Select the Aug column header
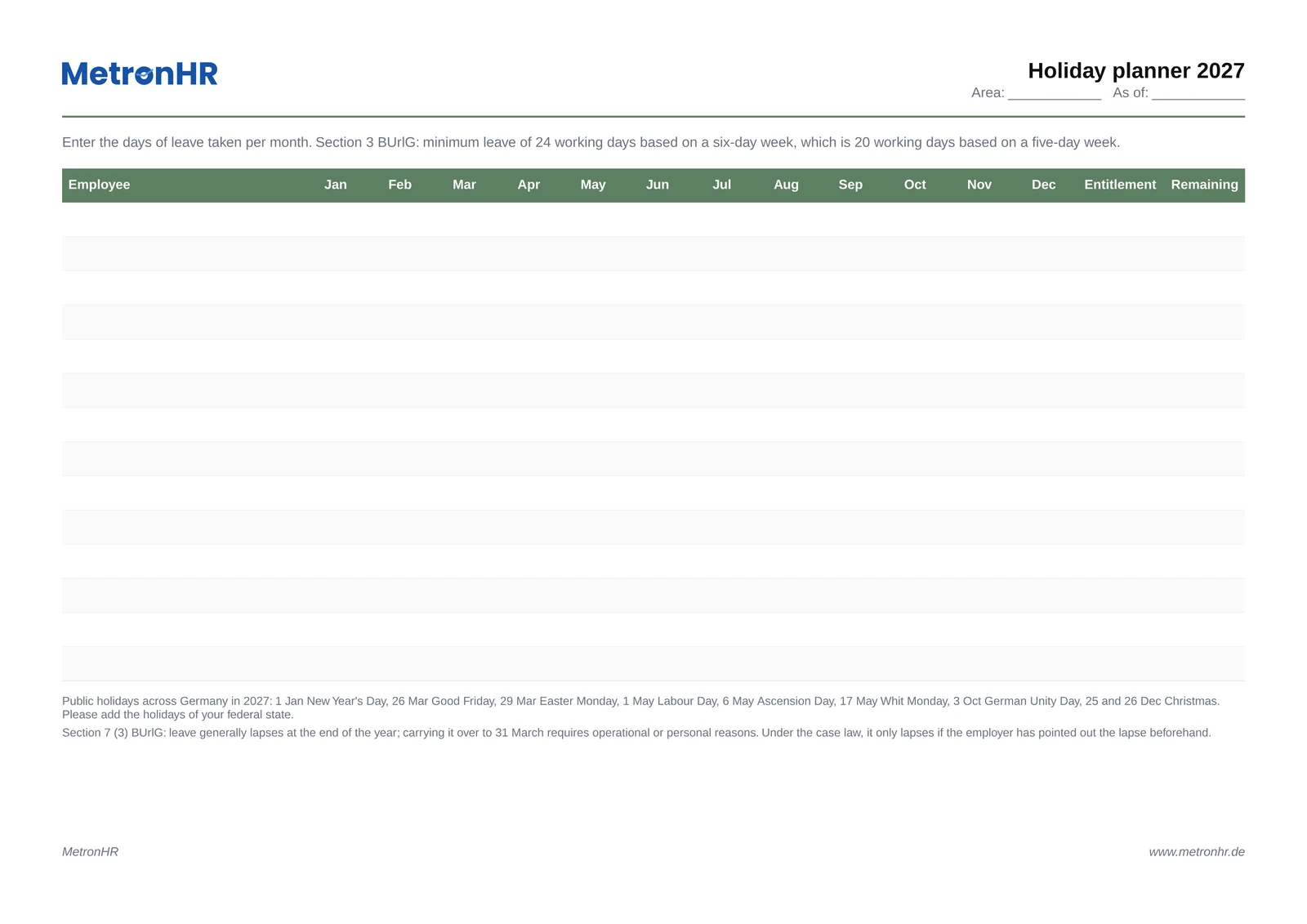1307x924 pixels. tap(786, 185)
